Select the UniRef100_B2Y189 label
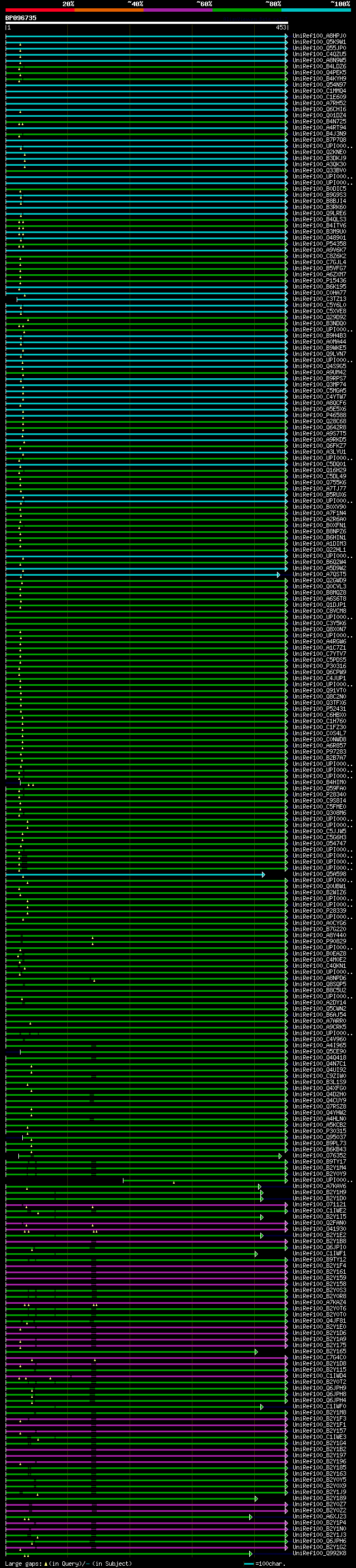Screen dimensions: 356x1568 pyautogui.click(x=319, y=1498)
